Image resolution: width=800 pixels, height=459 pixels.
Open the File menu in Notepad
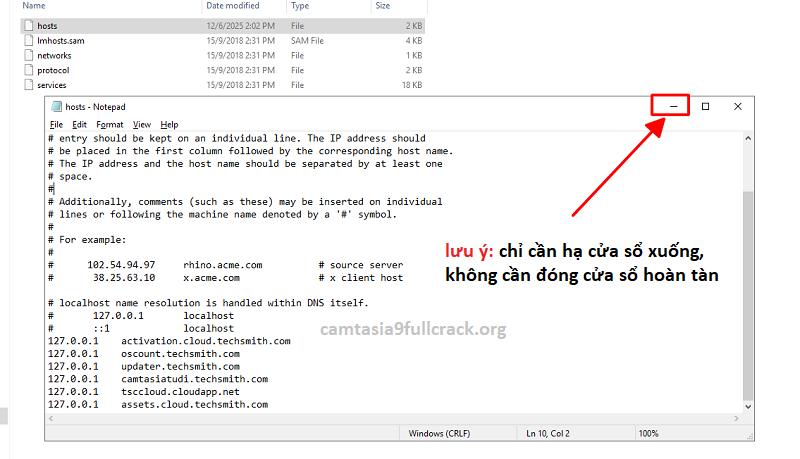pos(56,124)
